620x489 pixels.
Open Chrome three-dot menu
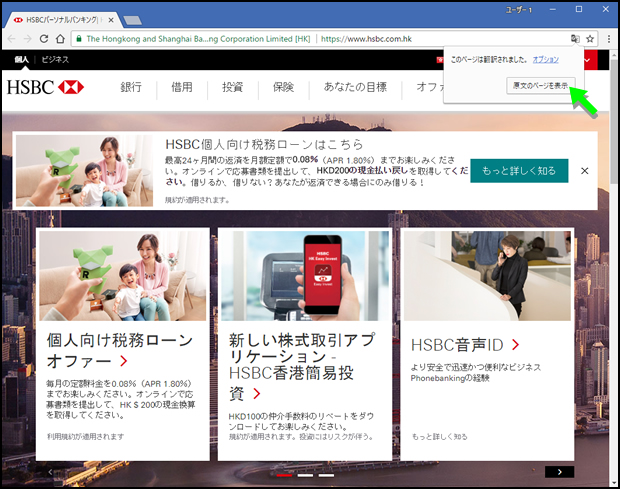(609, 39)
